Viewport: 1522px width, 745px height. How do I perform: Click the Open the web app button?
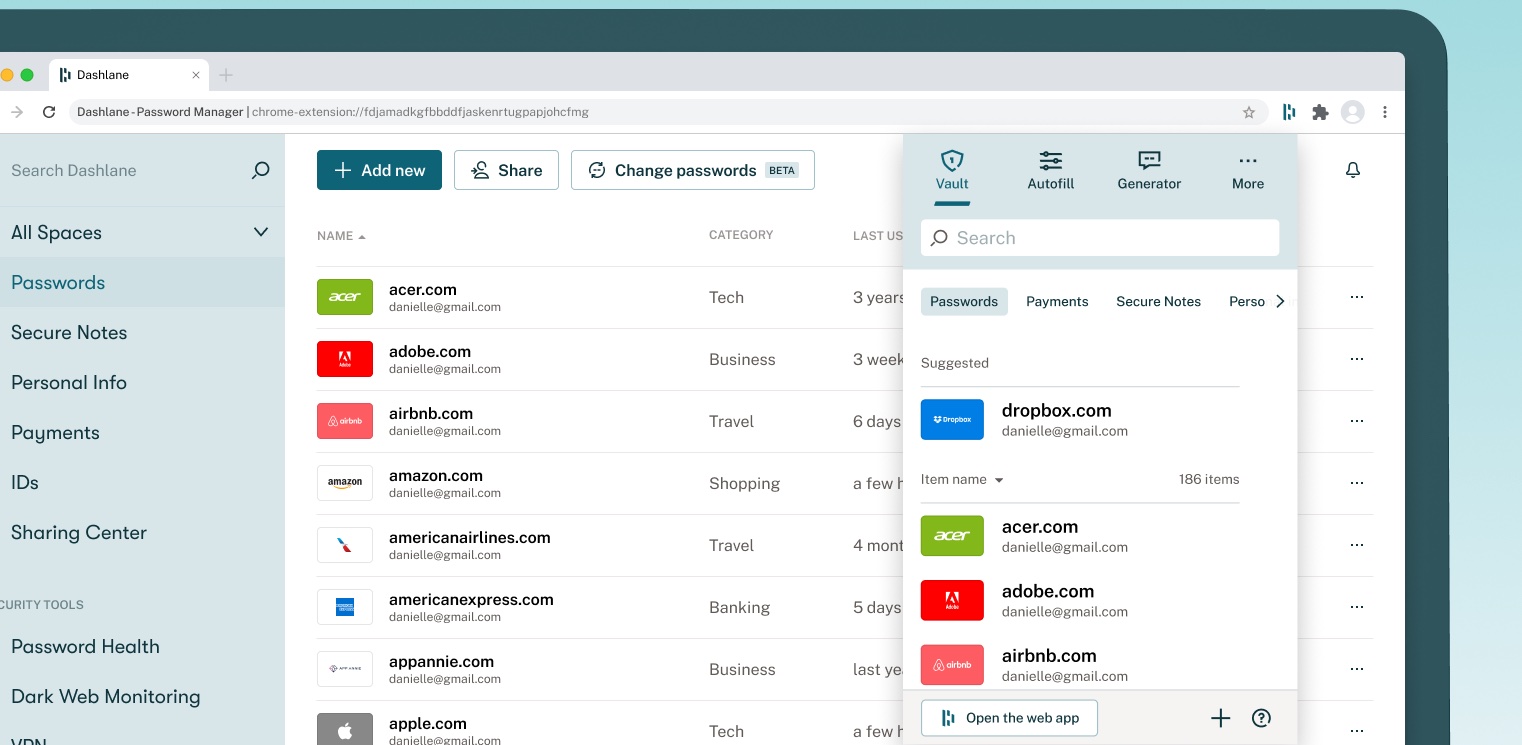point(1009,718)
